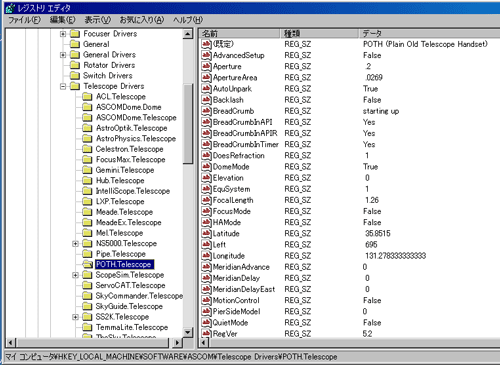
Task: Click the QuietMode string value icon
Action: (x=206, y=323)
